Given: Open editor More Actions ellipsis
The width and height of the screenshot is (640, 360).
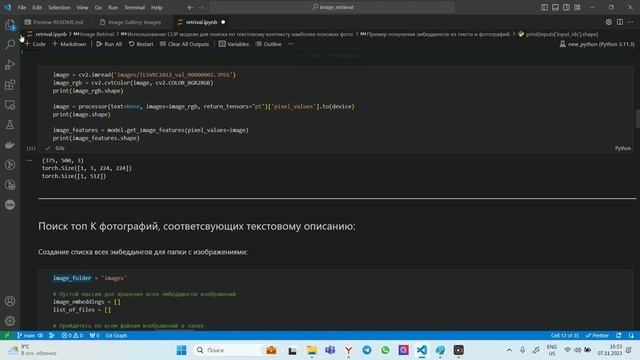Looking at the screenshot, I should coord(631,22).
